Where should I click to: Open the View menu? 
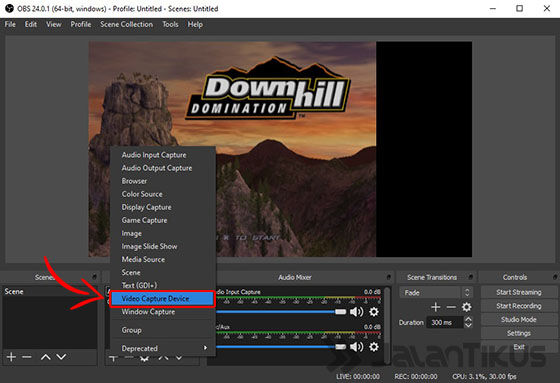click(54, 24)
